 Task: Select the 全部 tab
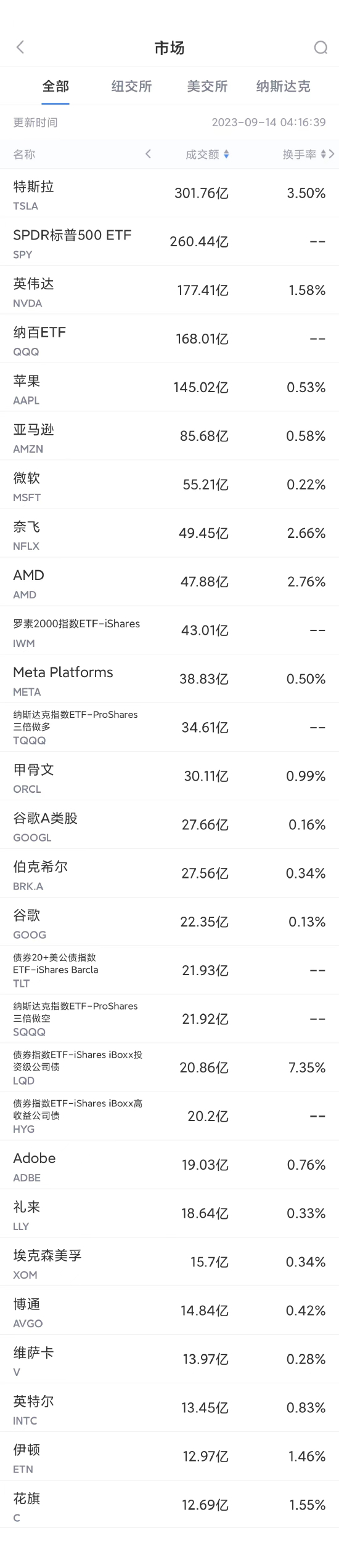coord(55,86)
